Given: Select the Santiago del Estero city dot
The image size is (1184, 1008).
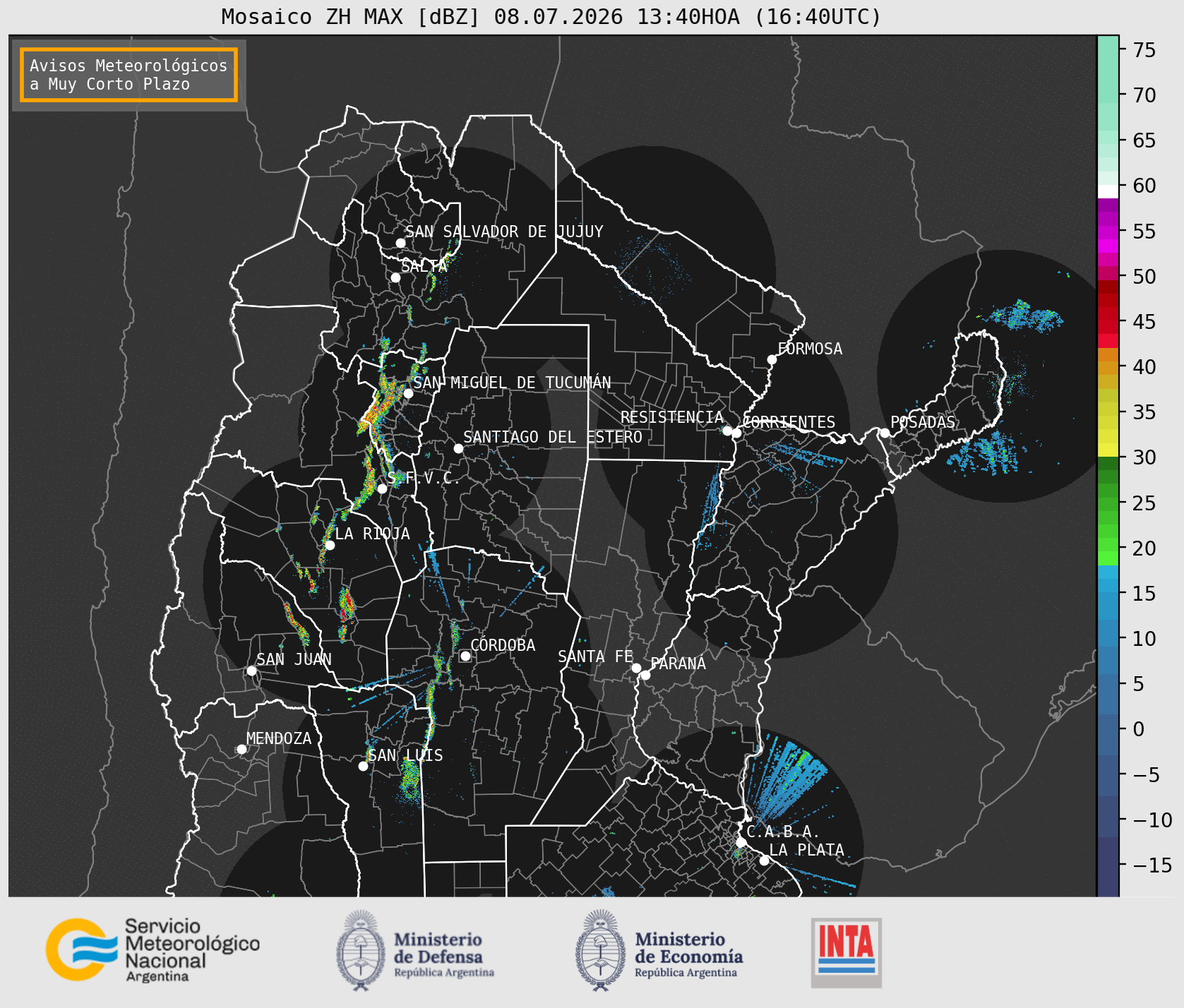Looking at the screenshot, I should click(x=458, y=448).
